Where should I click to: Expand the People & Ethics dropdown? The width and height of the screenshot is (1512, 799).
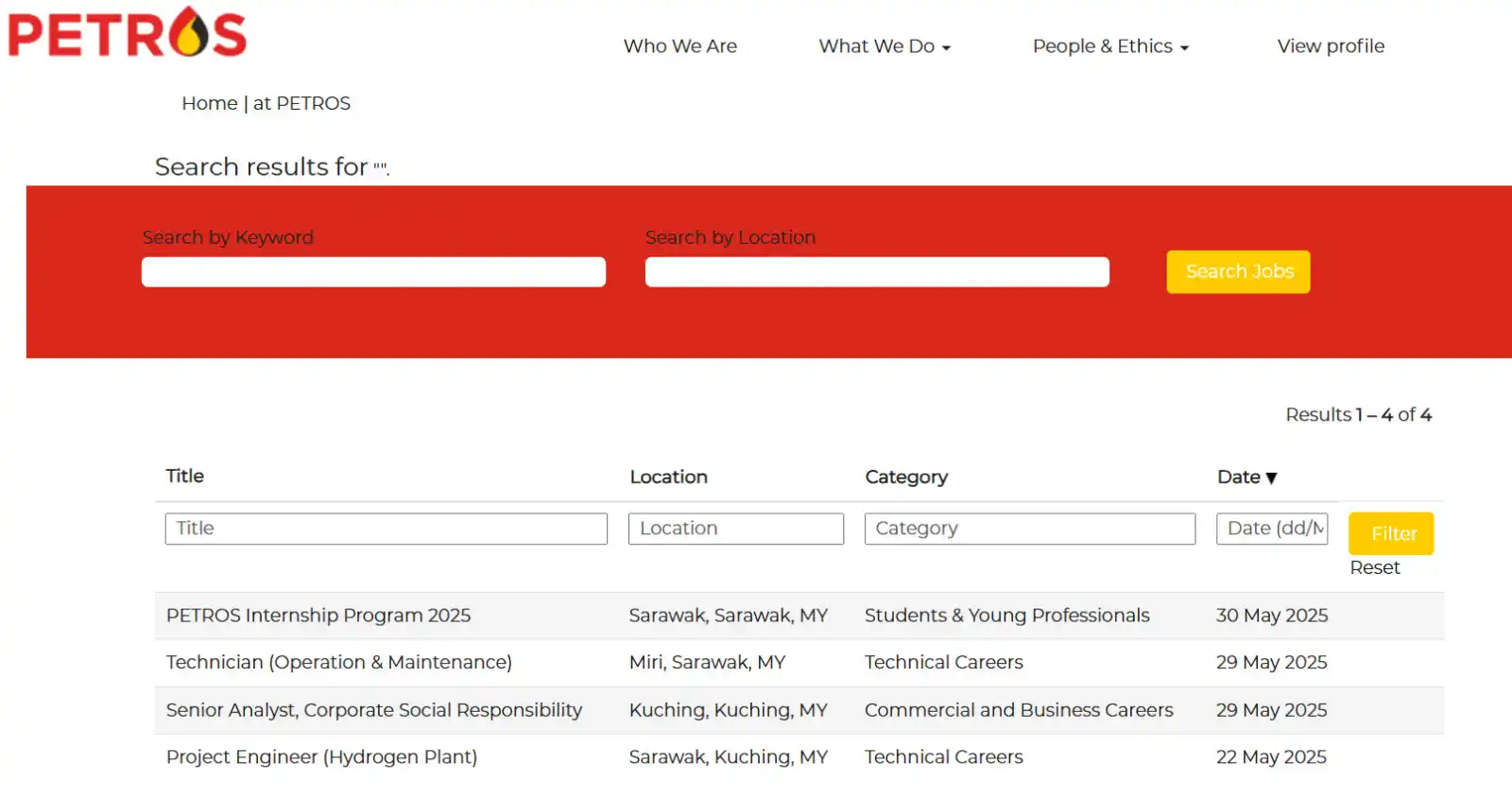point(1110,46)
